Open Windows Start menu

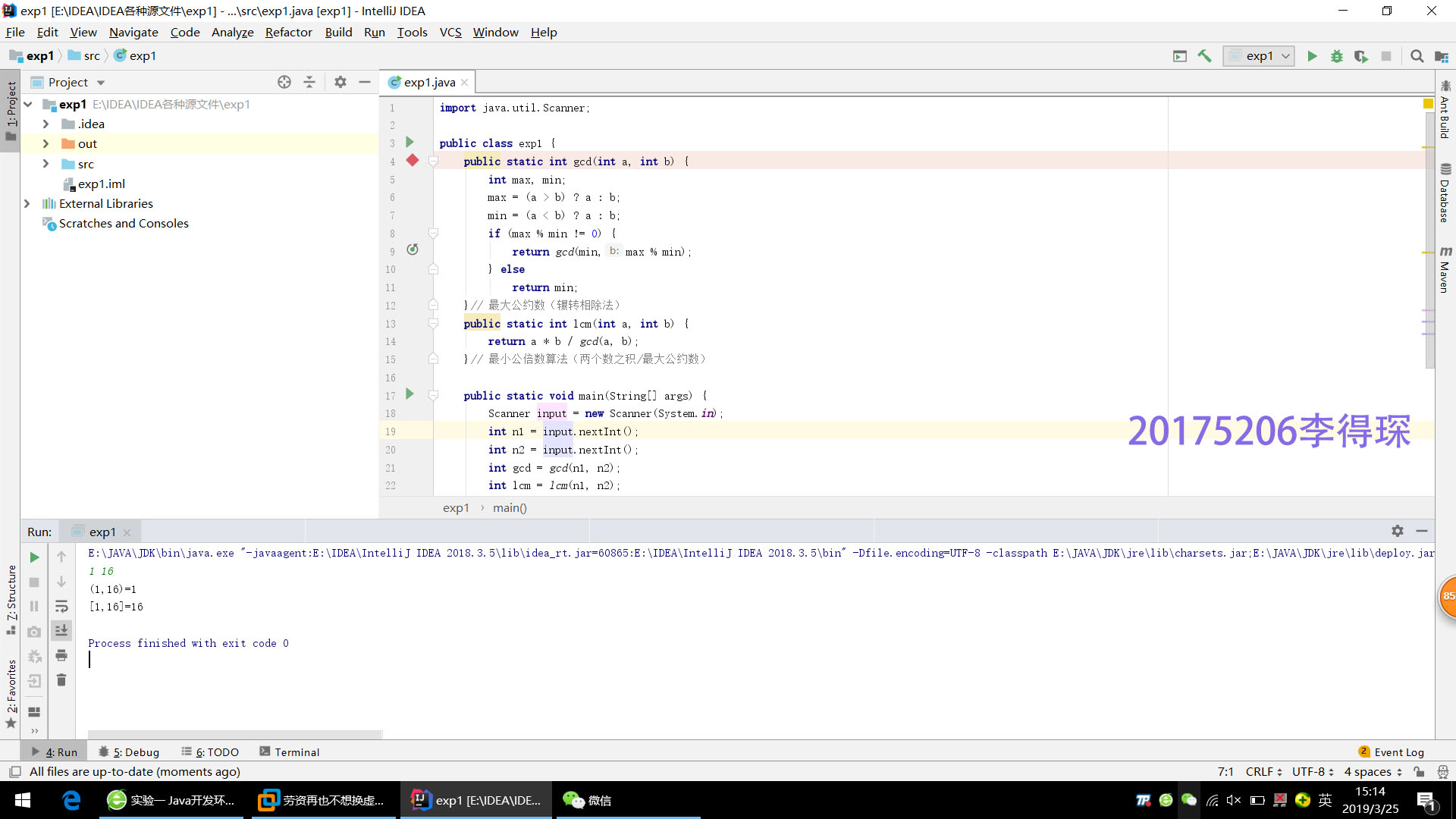23,800
